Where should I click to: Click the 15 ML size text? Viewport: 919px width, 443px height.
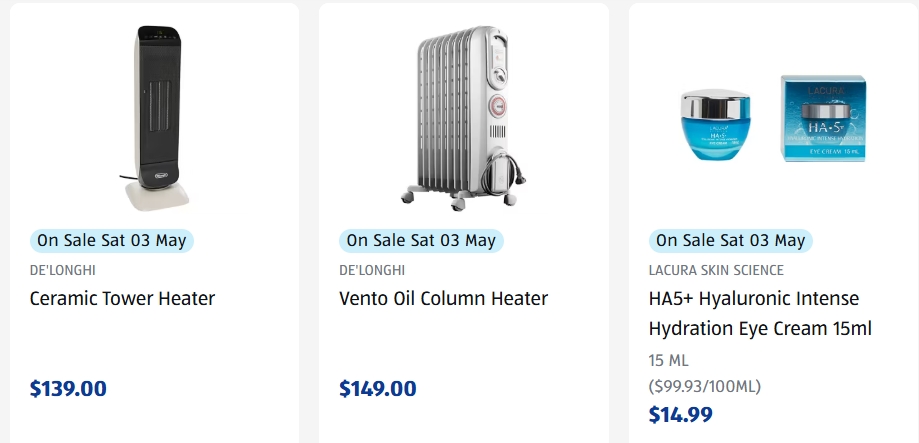click(x=669, y=360)
